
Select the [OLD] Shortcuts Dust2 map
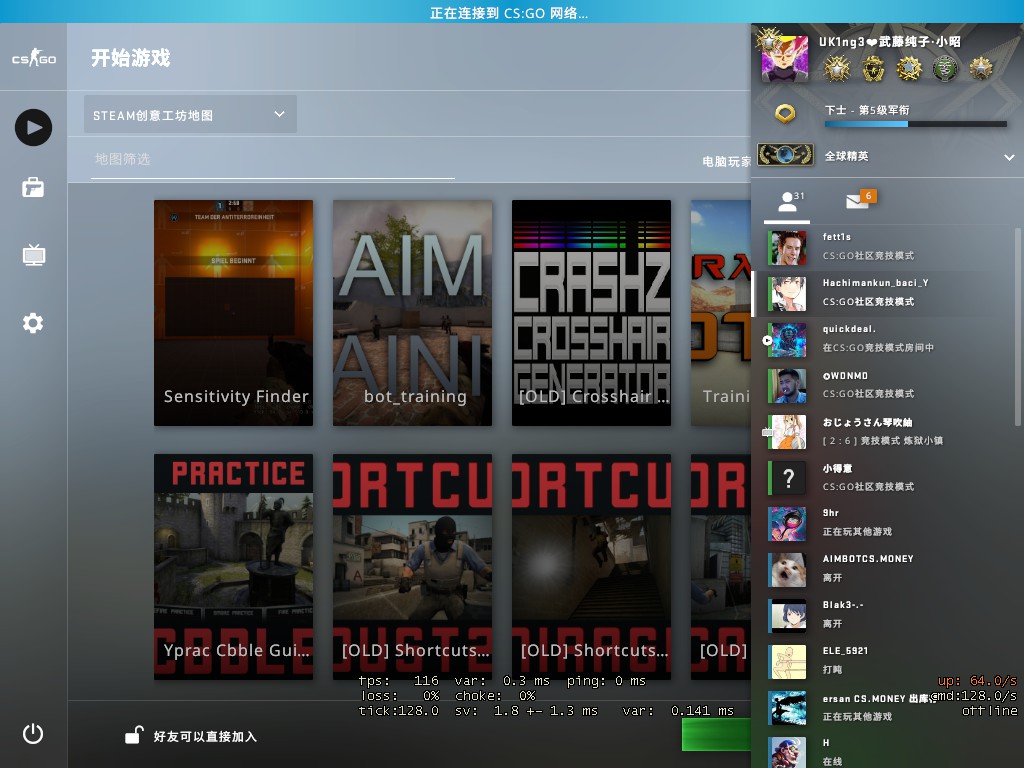point(412,567)
